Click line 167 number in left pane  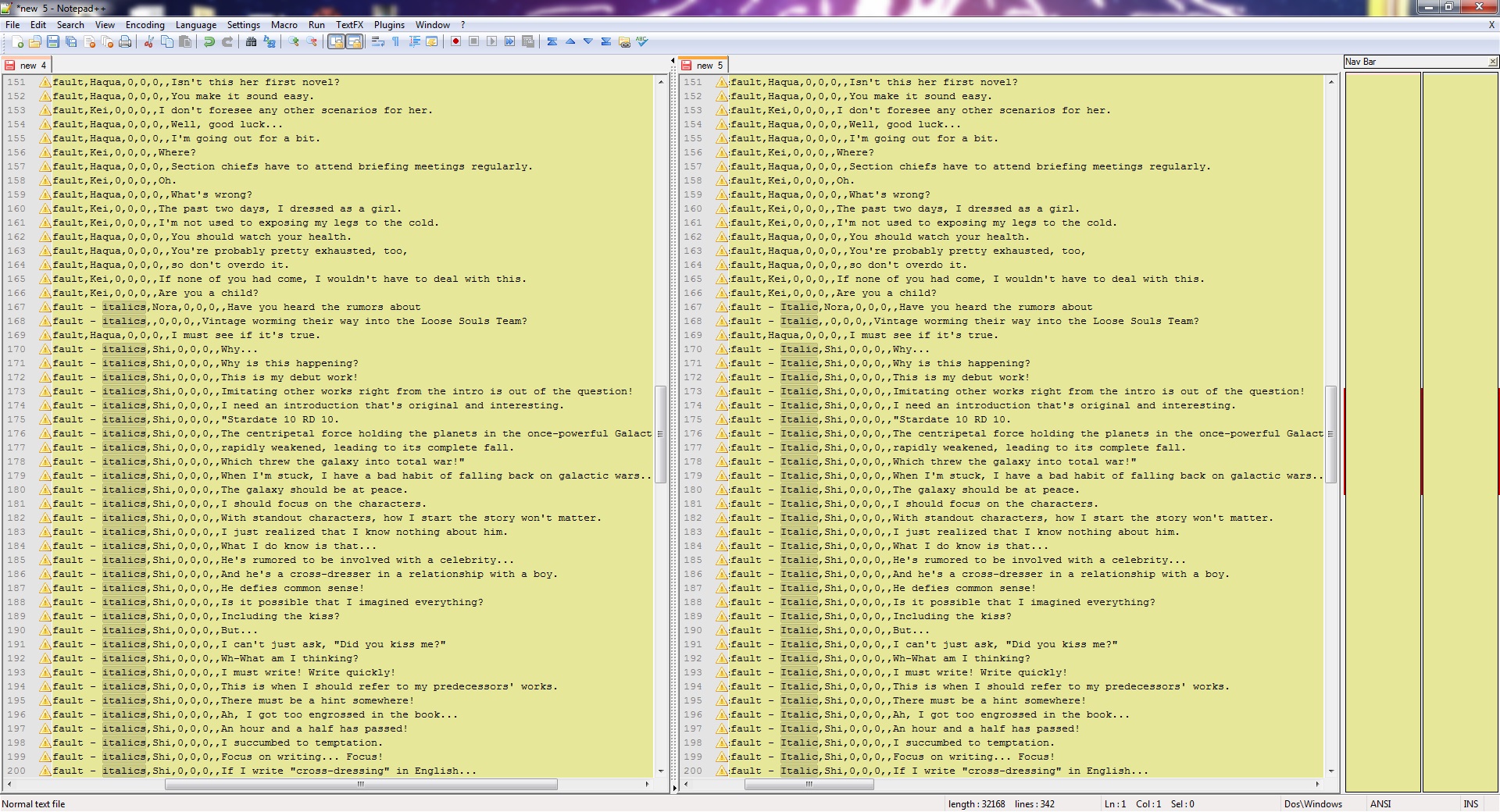click(x=16, y=307)
